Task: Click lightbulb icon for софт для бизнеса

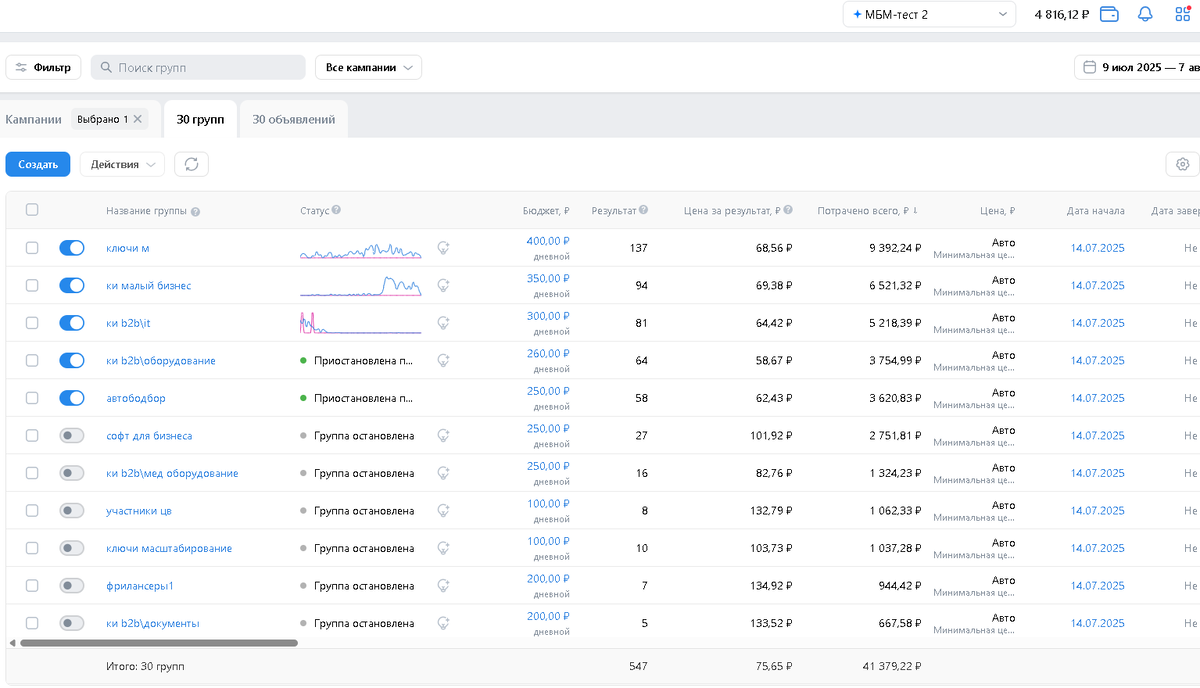Action: 443,435
